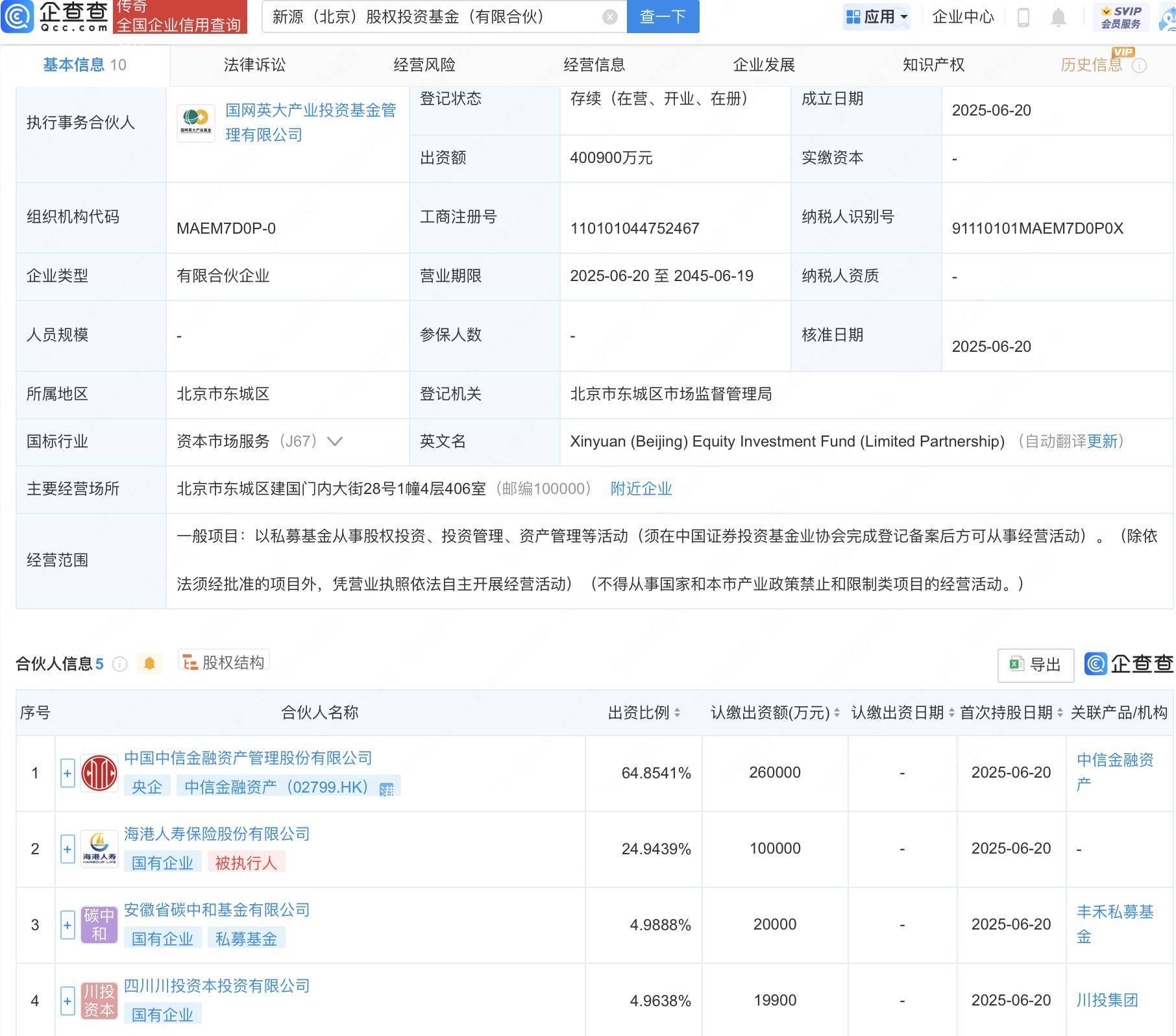Switch to 法律诉讼 tab
This screenshot has height=1036, width=1176.
[254, 65]
